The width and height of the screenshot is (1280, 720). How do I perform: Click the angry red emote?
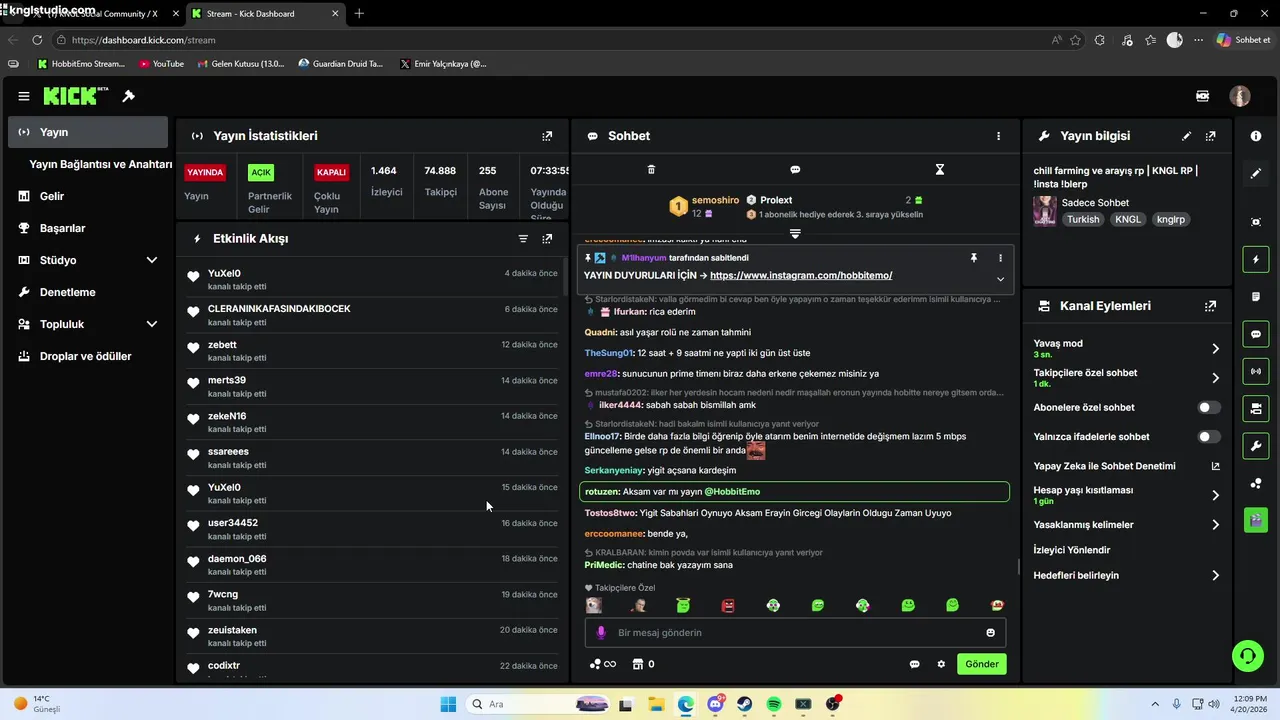[728, 605]
